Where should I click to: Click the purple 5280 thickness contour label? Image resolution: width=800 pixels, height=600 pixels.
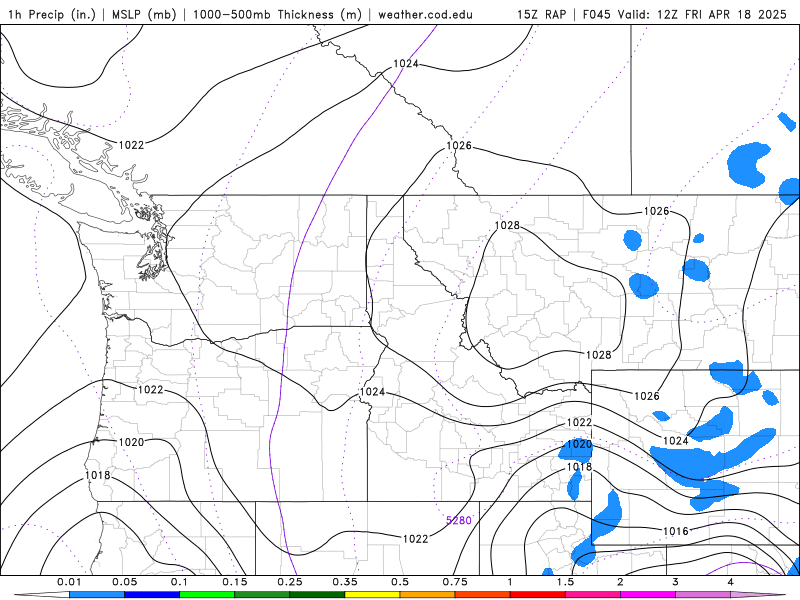pyautogui.click(x=459, y=520)
